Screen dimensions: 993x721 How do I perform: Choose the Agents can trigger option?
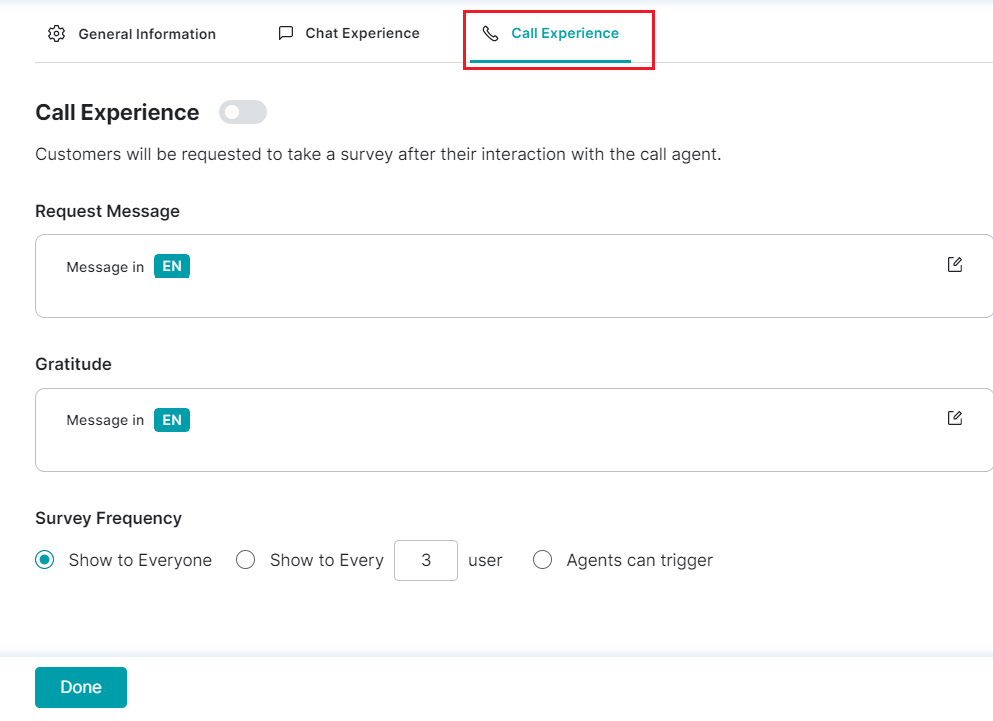pos(542,560)
